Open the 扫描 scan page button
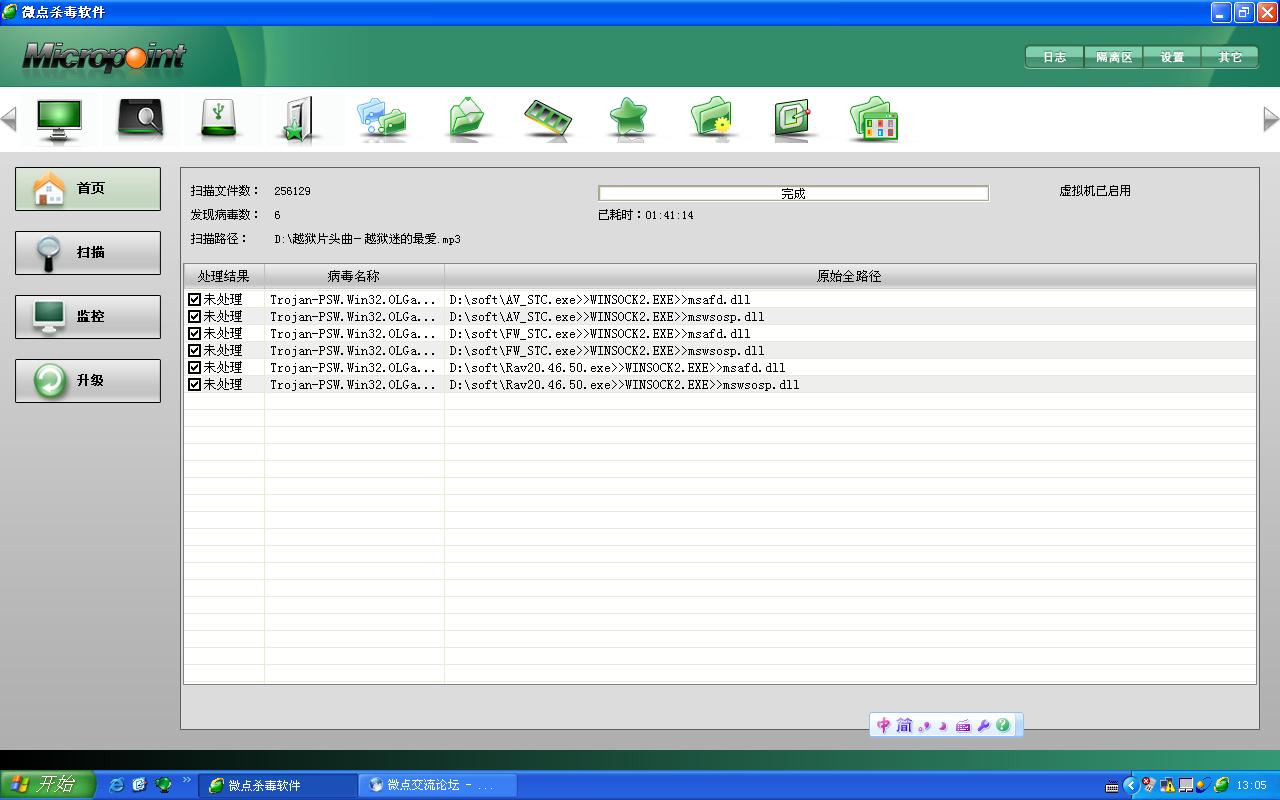Image resolution: width=1280 pixels, height=800 pixels. pos(88,253)
